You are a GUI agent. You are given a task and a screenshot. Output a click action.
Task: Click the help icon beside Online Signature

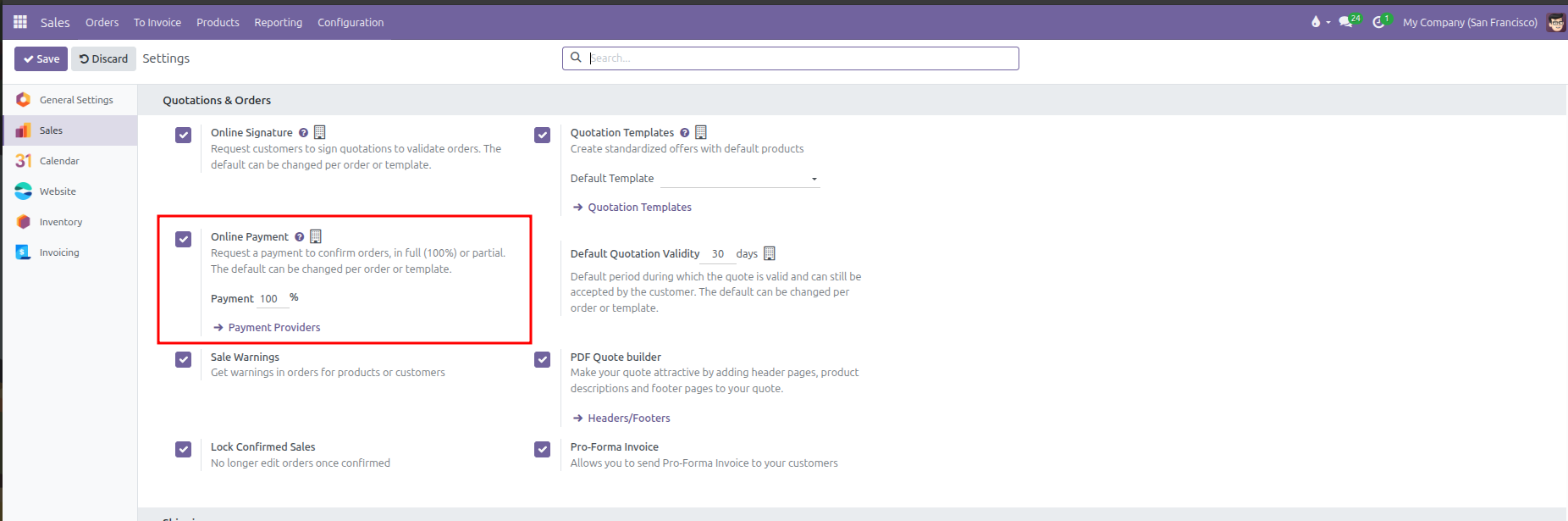pos(303,133)
